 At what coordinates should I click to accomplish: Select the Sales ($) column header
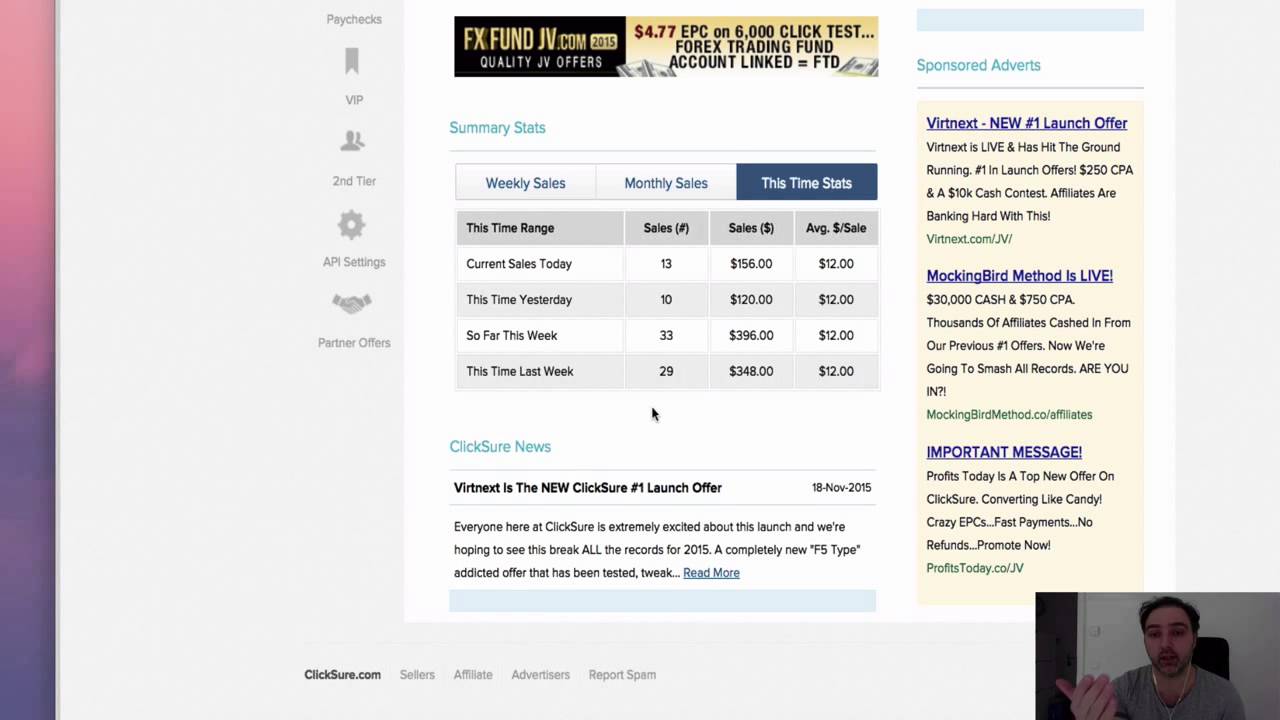(751, 228)
